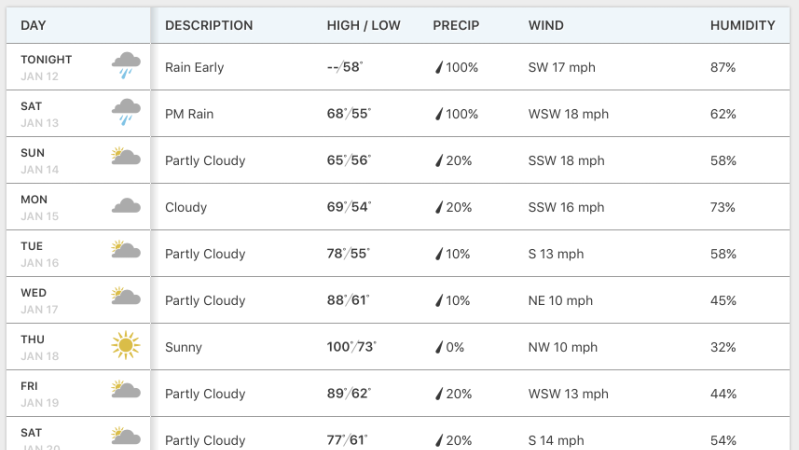Select the HUMIDITY column header
Viewport: 799px width, 450px height.
tap(742, 25)
